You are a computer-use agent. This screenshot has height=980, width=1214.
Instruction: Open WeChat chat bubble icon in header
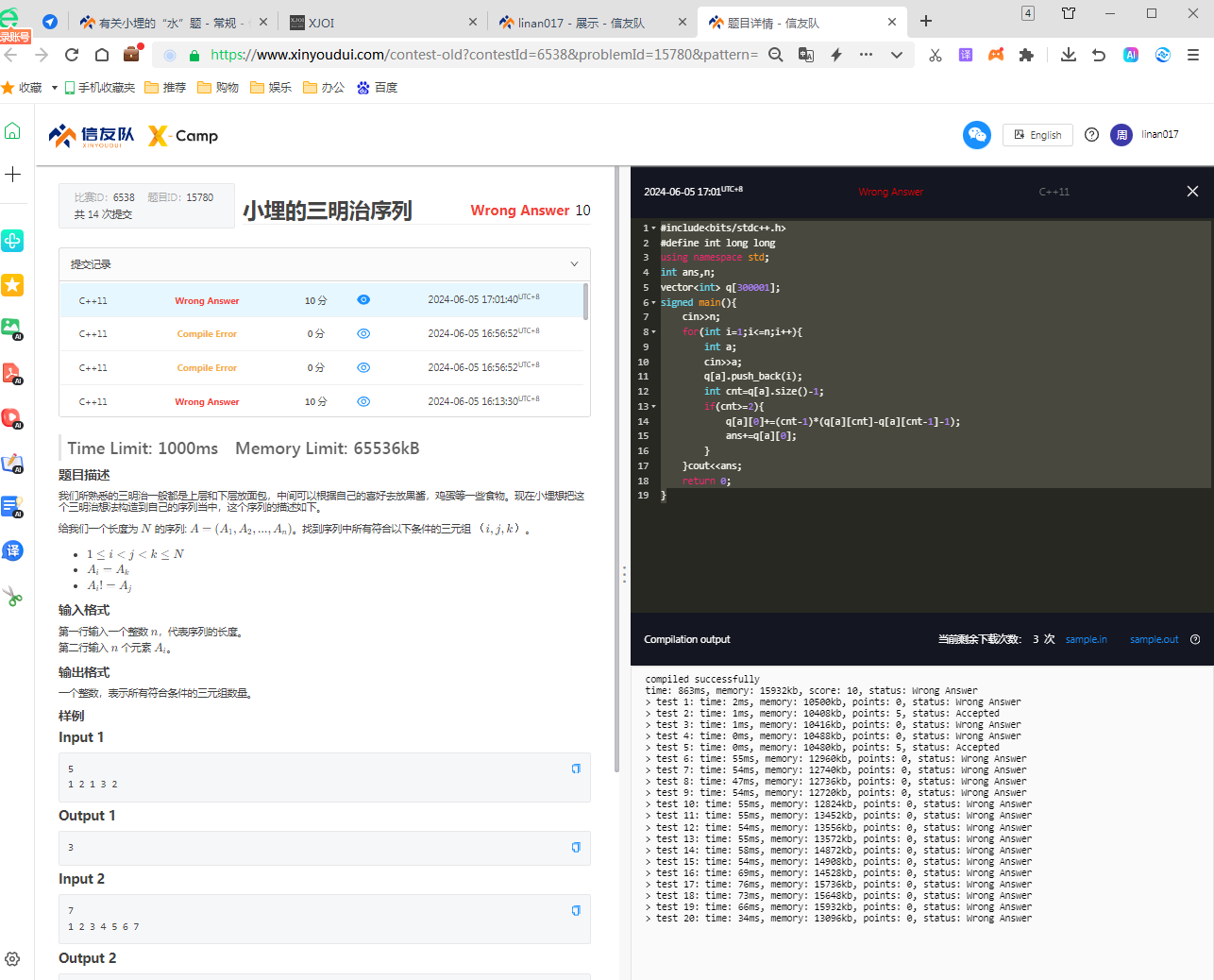click(x=977, y=135)
